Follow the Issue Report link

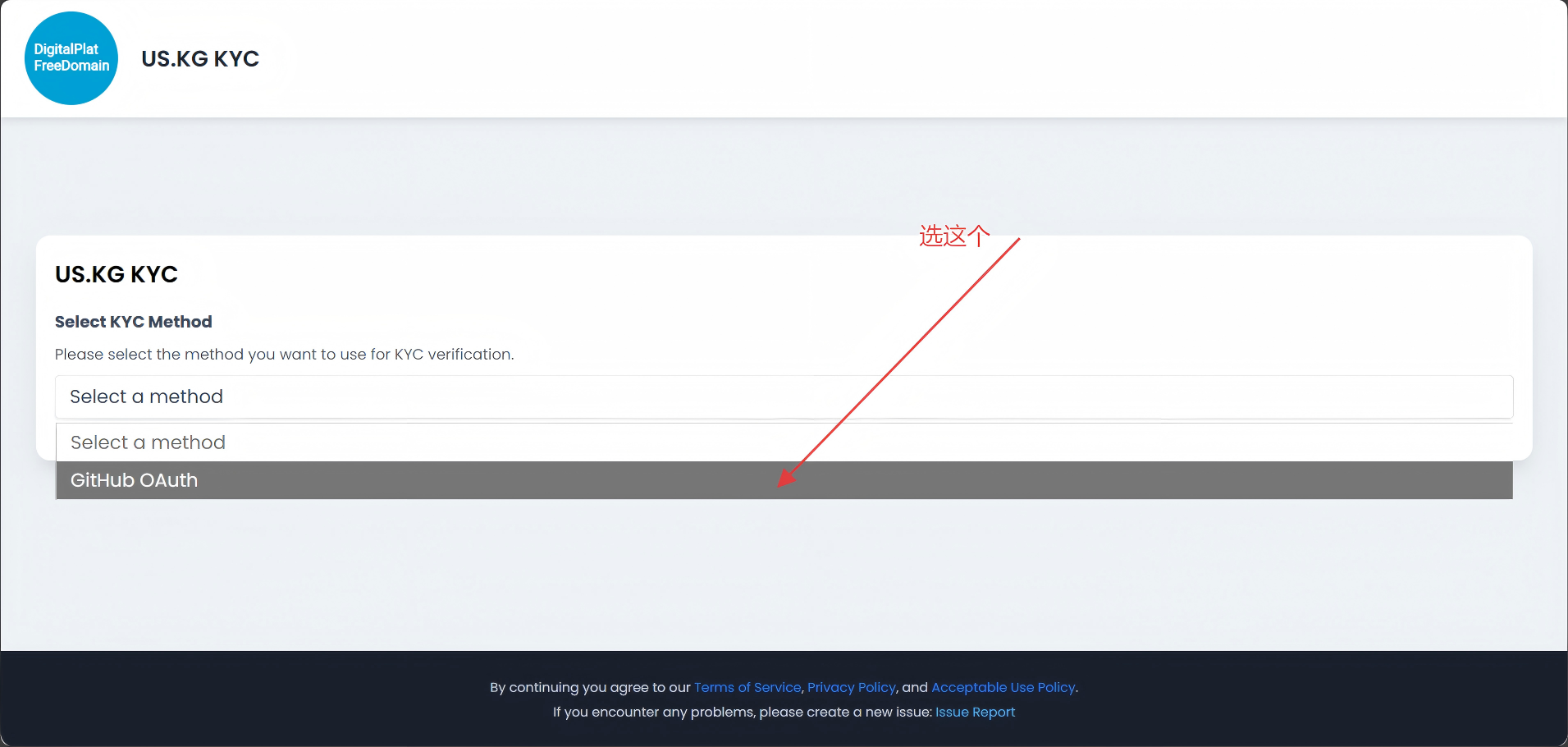[x=975, y=712]
